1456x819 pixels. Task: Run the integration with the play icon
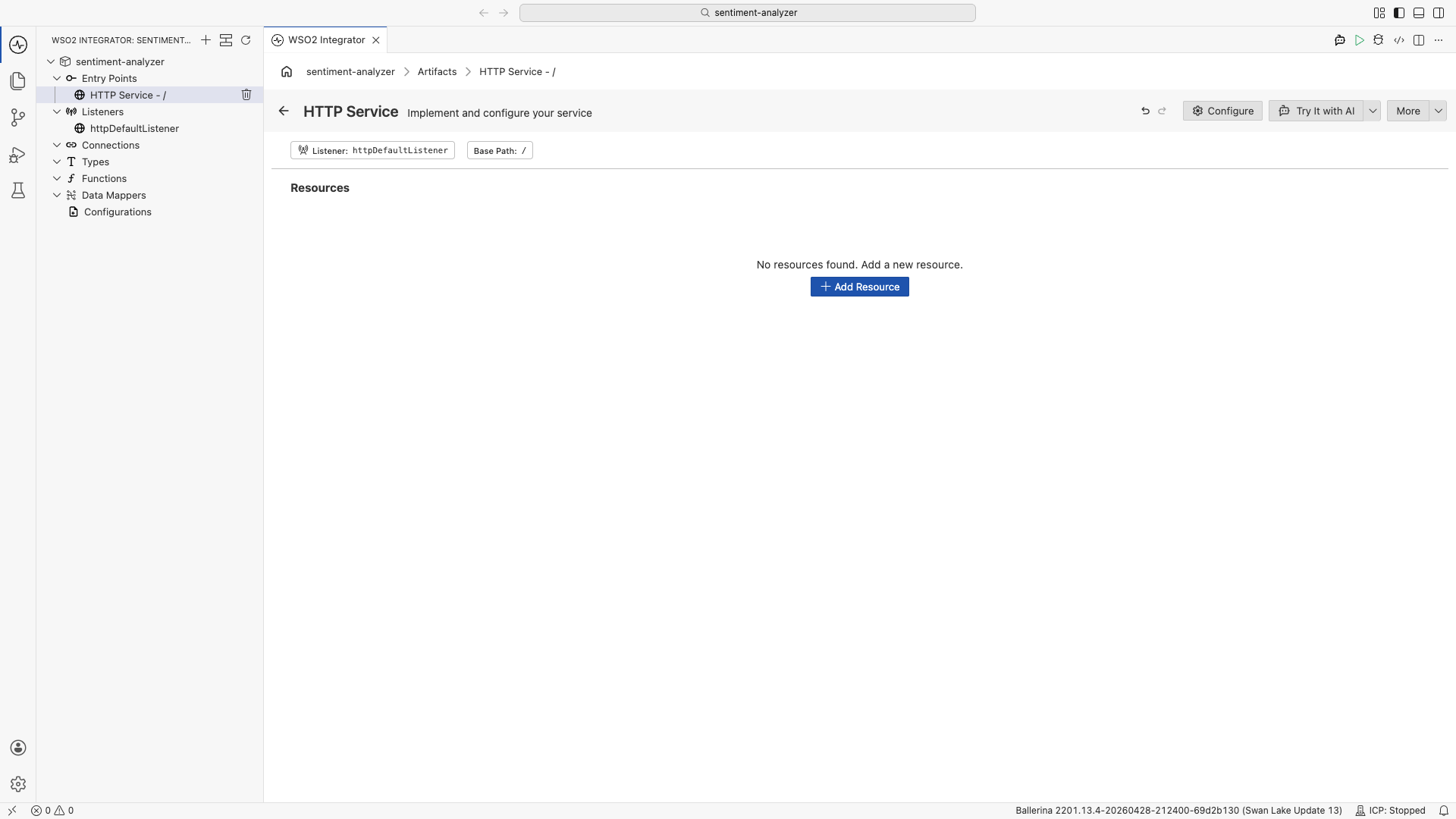point(1360,40)
